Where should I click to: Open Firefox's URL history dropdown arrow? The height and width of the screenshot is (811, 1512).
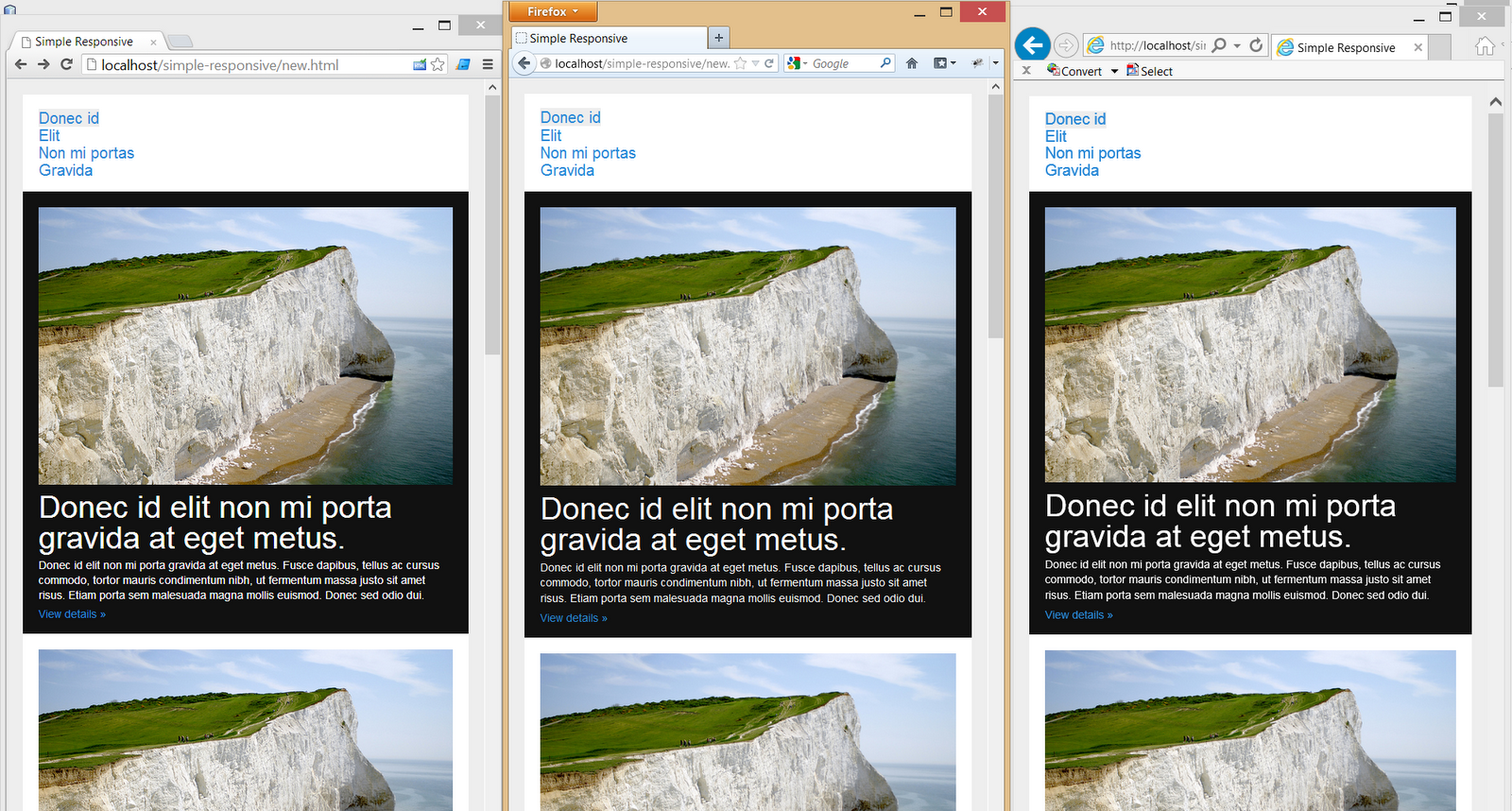pos(755,63)
